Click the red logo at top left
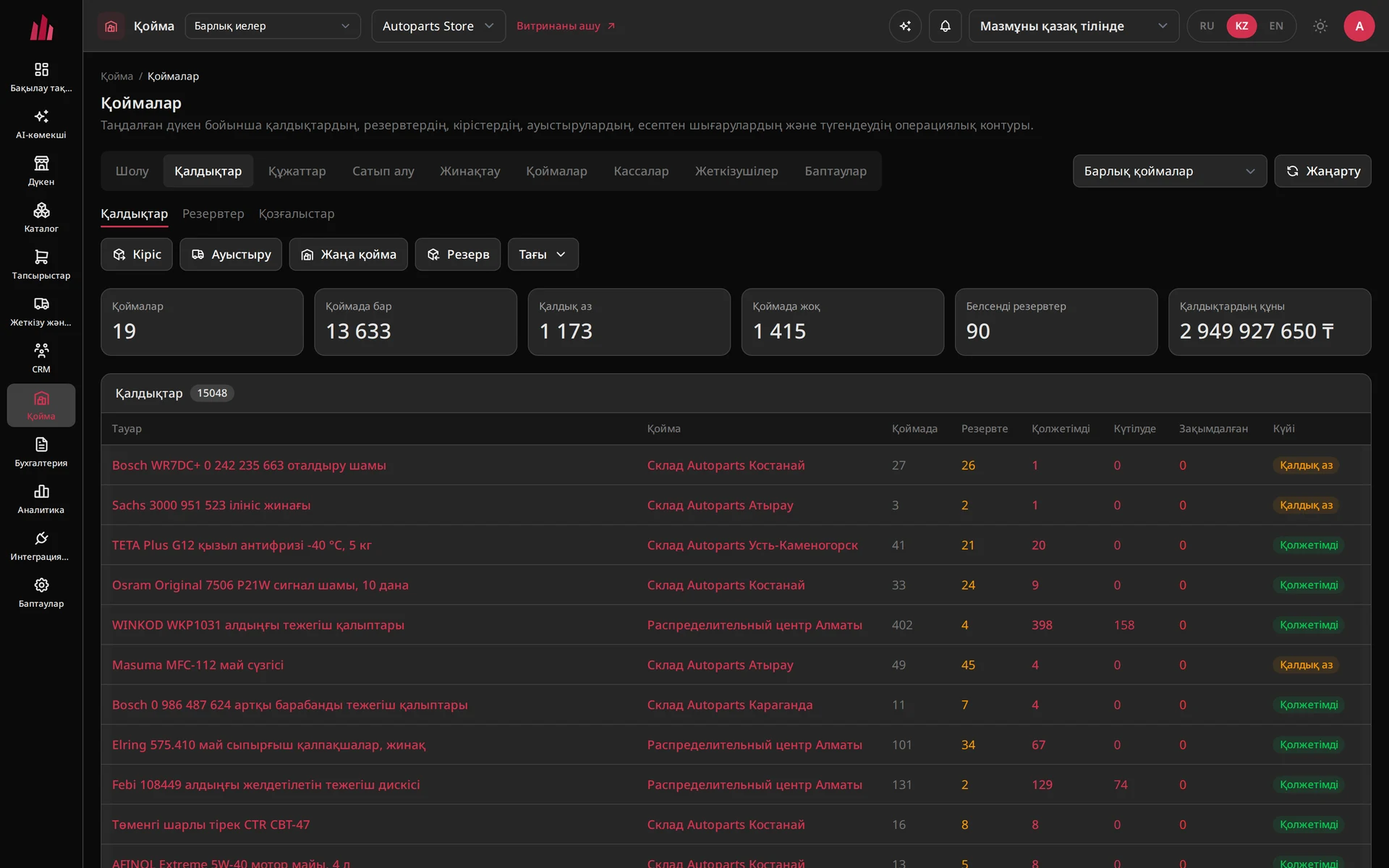 click(x=41, y=27)
